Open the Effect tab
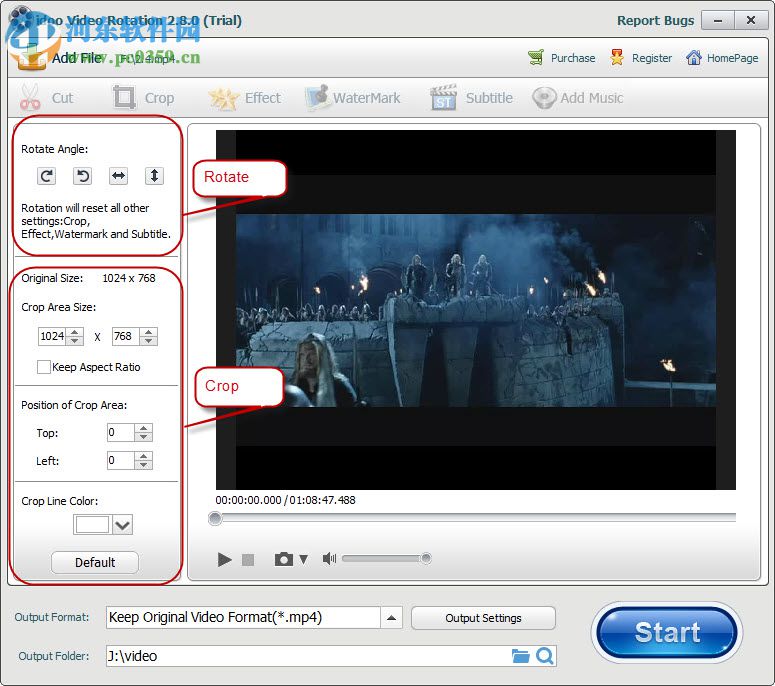This screenshot has width=775, height=686. (x=245, y=98)
